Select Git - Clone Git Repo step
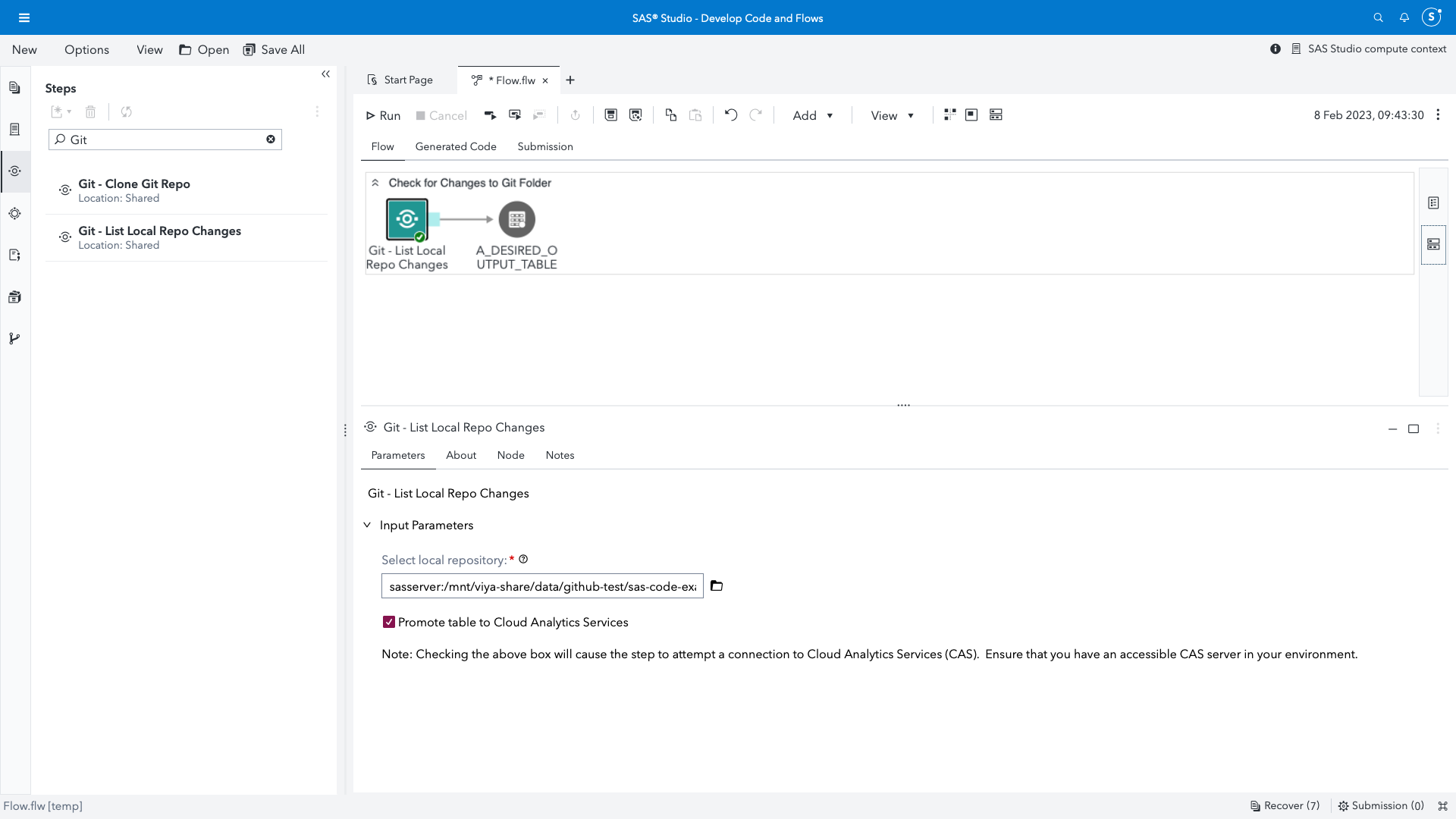Viewport: 1456px width, 819px height. 187,190
